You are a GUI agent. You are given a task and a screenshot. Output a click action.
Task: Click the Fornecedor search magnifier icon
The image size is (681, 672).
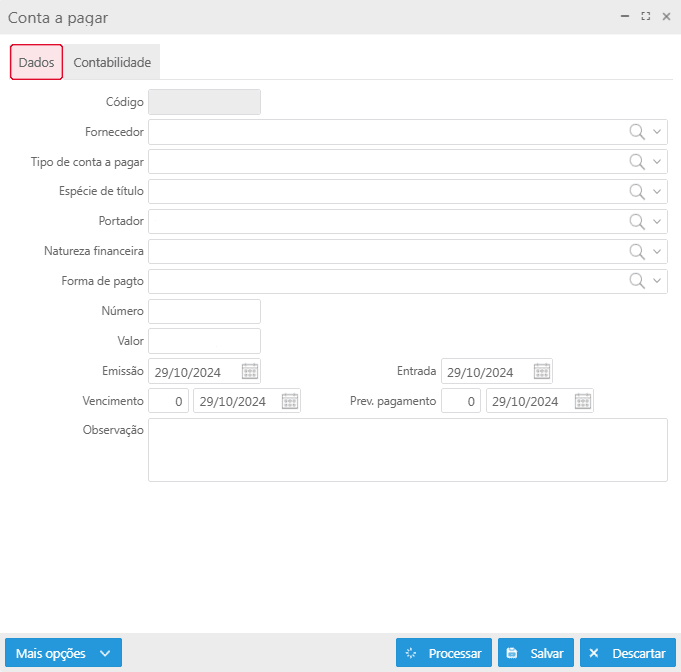(x=636, y=132)
